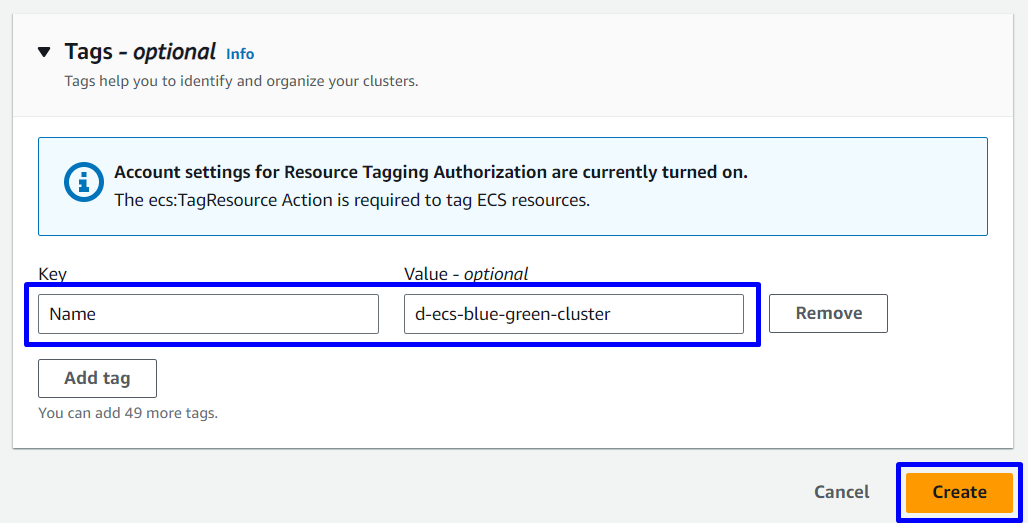Focus the Key field containing Name
1028x523 pixels.
point(208,314)
